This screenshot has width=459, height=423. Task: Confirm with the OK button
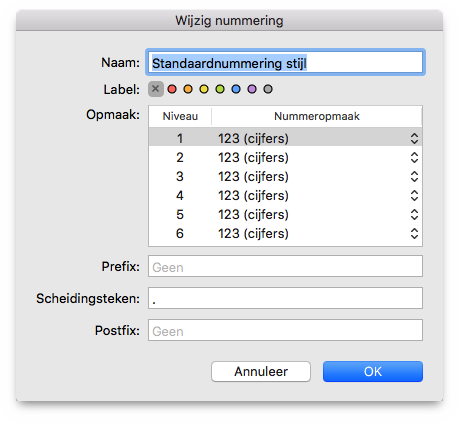click(373, 371)
